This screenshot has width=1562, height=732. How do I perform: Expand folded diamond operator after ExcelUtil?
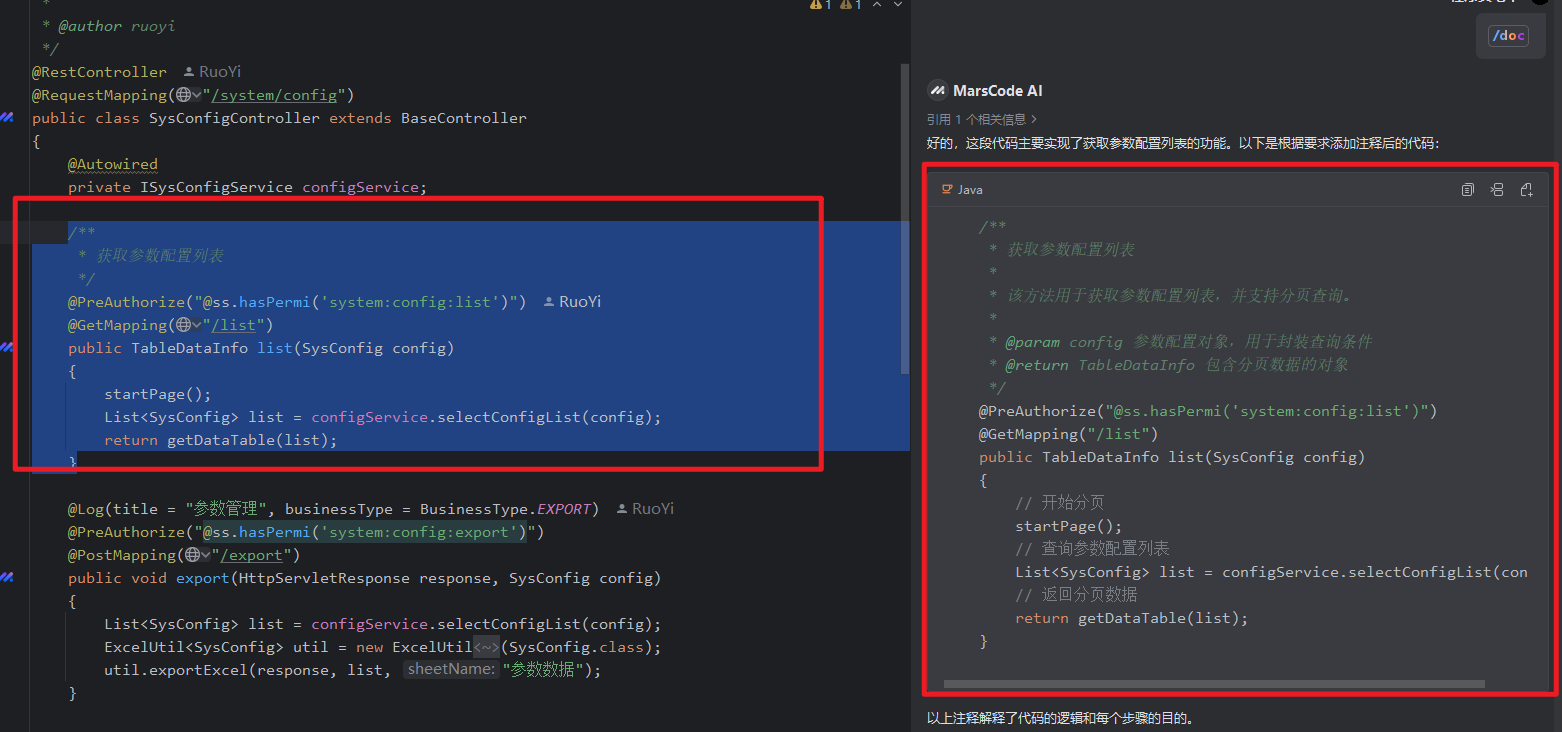(486, 647)
